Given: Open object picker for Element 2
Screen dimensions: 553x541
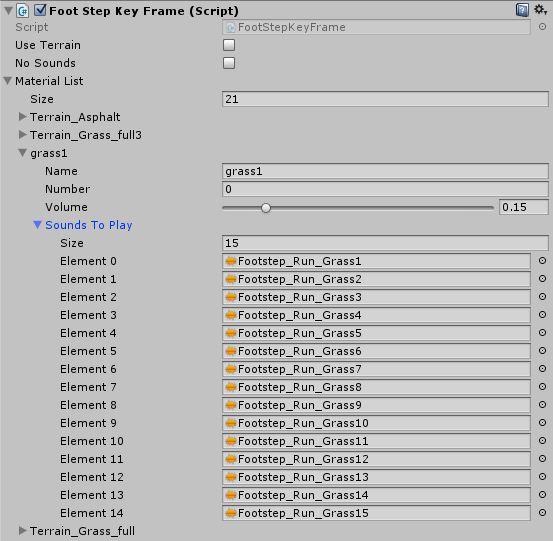Looking at the screenshot, I should 542,297.
